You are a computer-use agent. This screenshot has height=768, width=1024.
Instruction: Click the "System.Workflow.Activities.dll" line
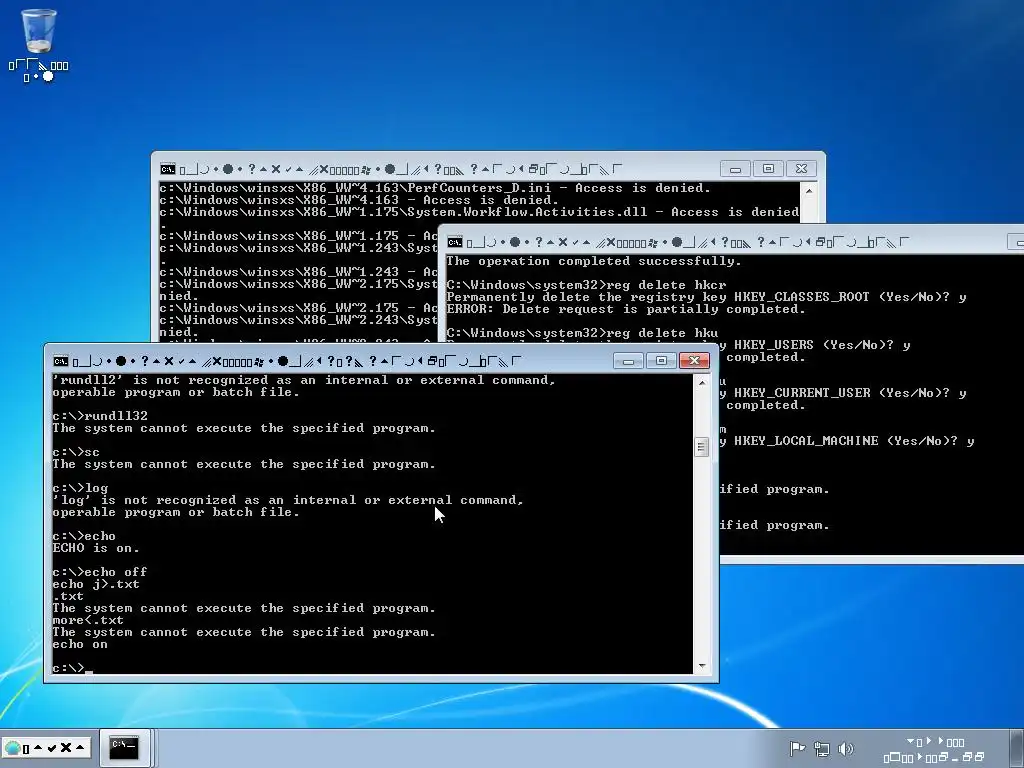(479, 212)
